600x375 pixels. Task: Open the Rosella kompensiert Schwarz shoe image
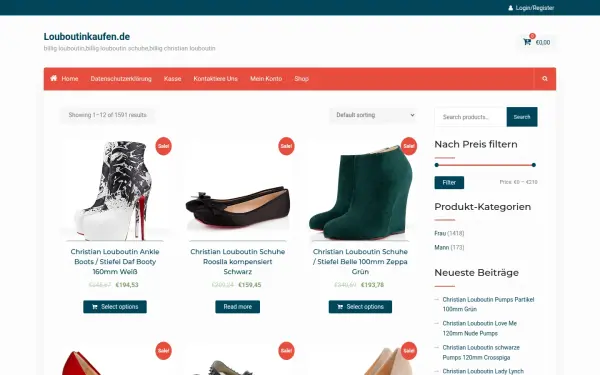tap(238, 191)
